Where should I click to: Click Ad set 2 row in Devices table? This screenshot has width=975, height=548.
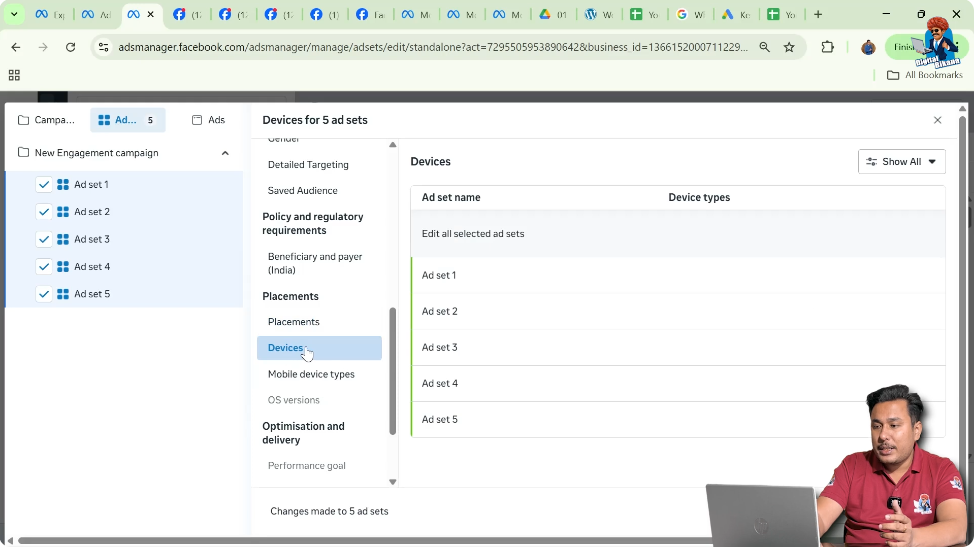pyautogui.click(x=678, y=312)
